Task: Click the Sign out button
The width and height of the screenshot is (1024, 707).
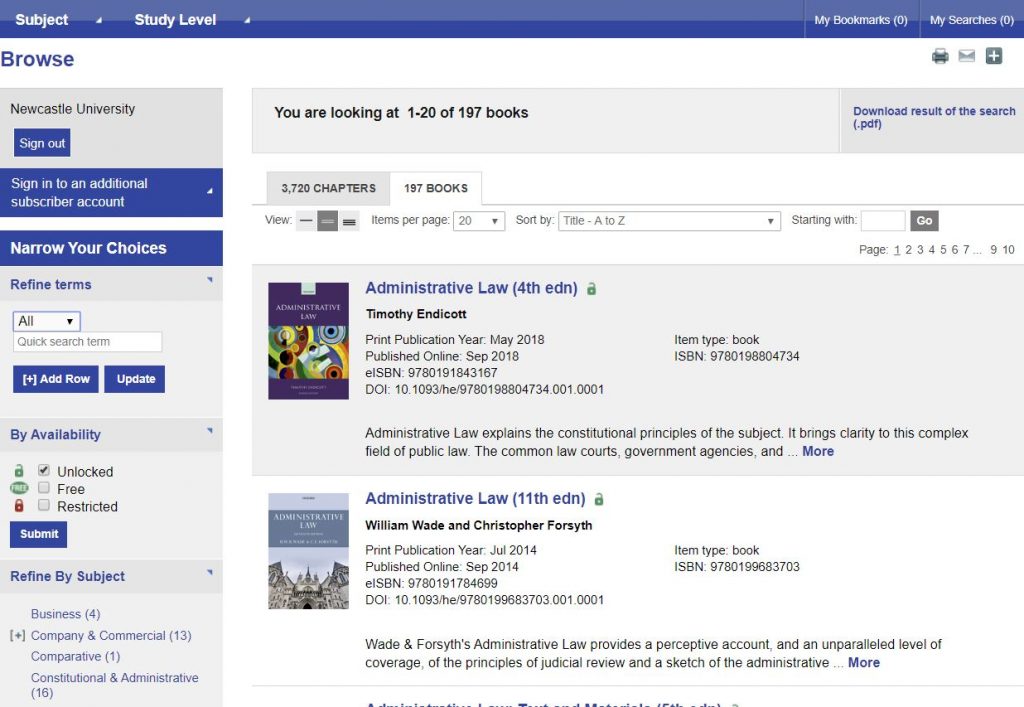Action: click(x=42, y=143)
